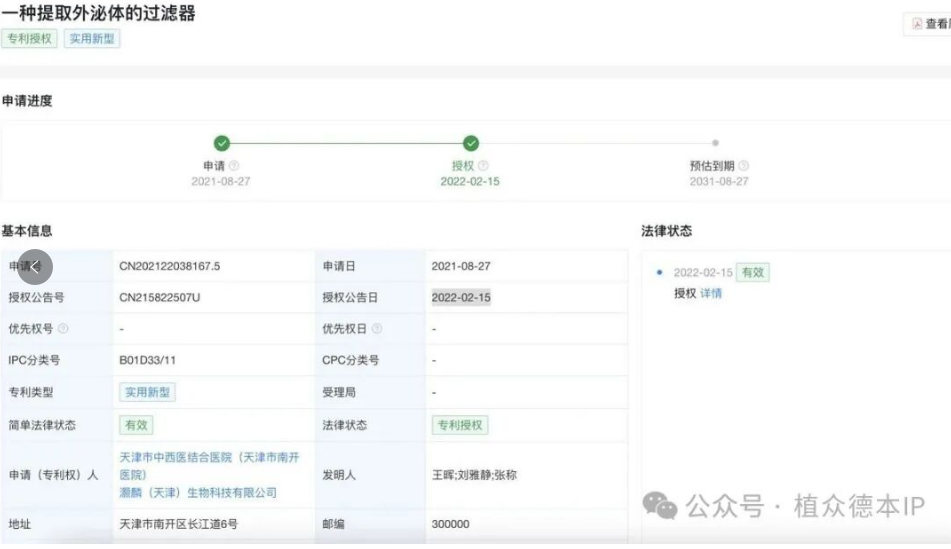Click the PDF view icon at top right
951x549 pixels.
tap(918, 23)
